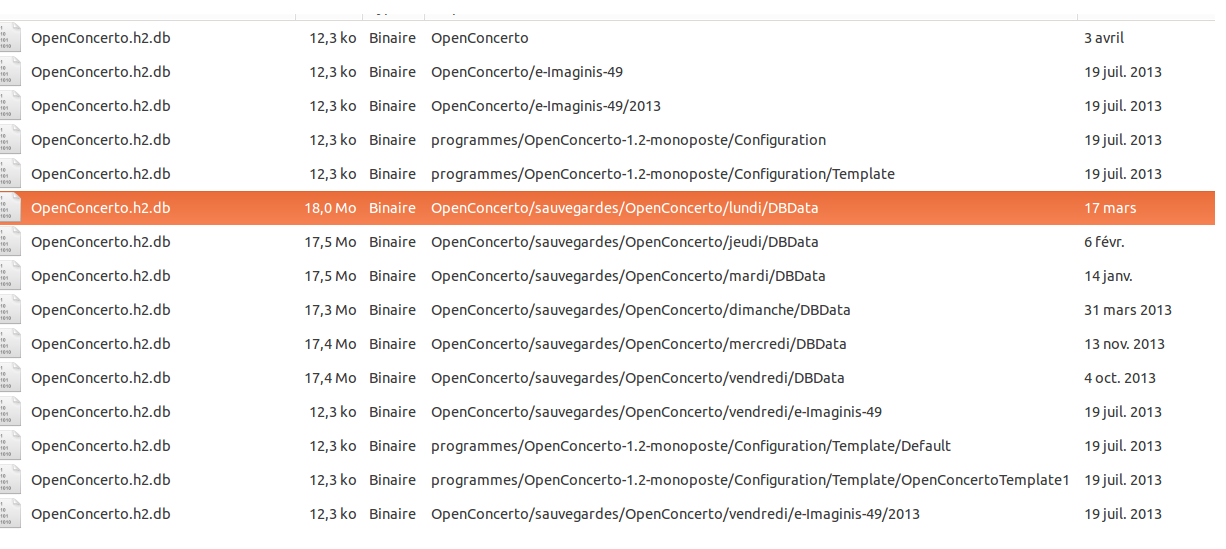The height and width of the screenshot is (549, 1226).
Task: Click 'Binaire' in the 3 avril row
Action: (x=392, y=38)
